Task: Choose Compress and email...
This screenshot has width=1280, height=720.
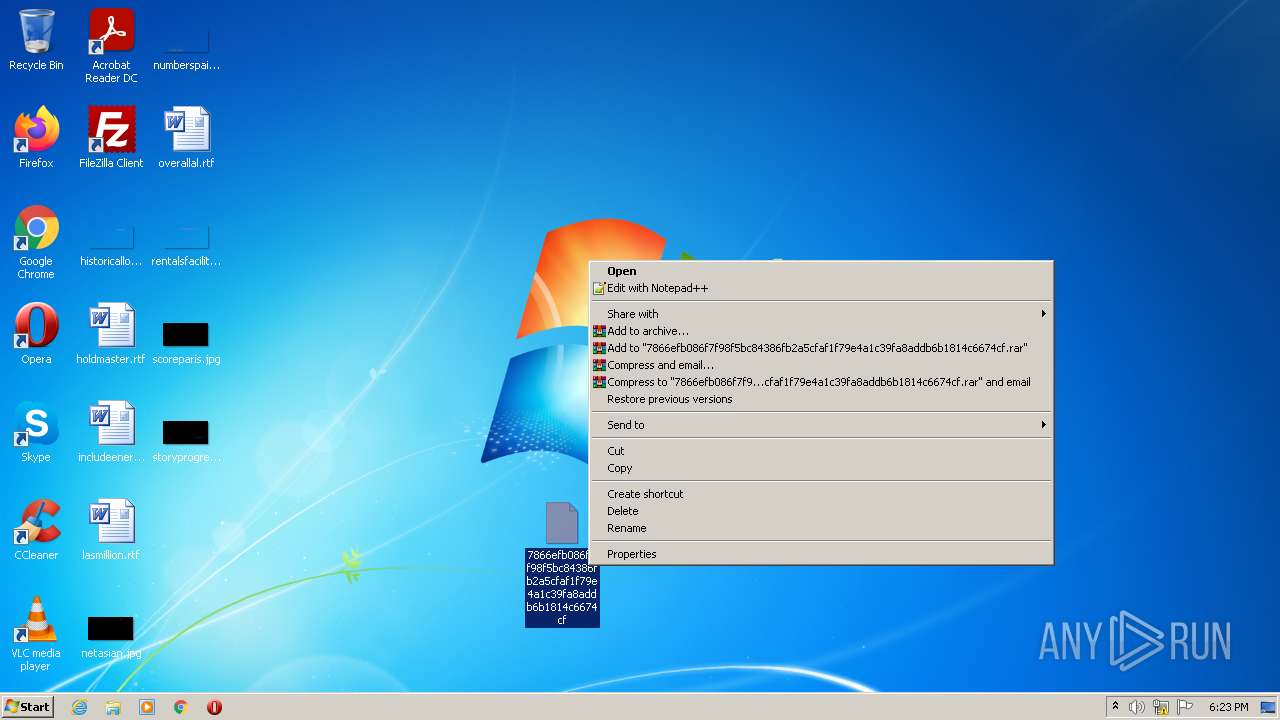Action: (x=821, y=365)
